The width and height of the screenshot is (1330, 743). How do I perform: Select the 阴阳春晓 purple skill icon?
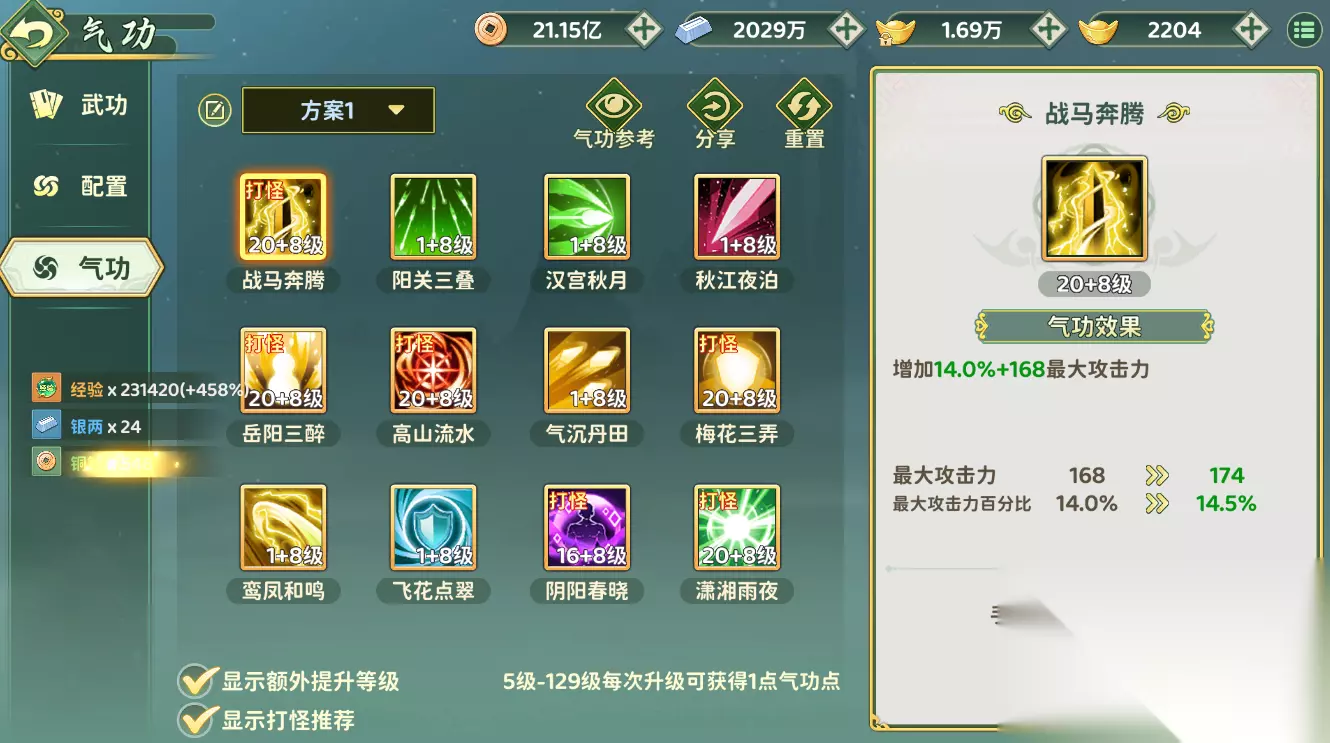pyautogui.click(x=587, y=528)
